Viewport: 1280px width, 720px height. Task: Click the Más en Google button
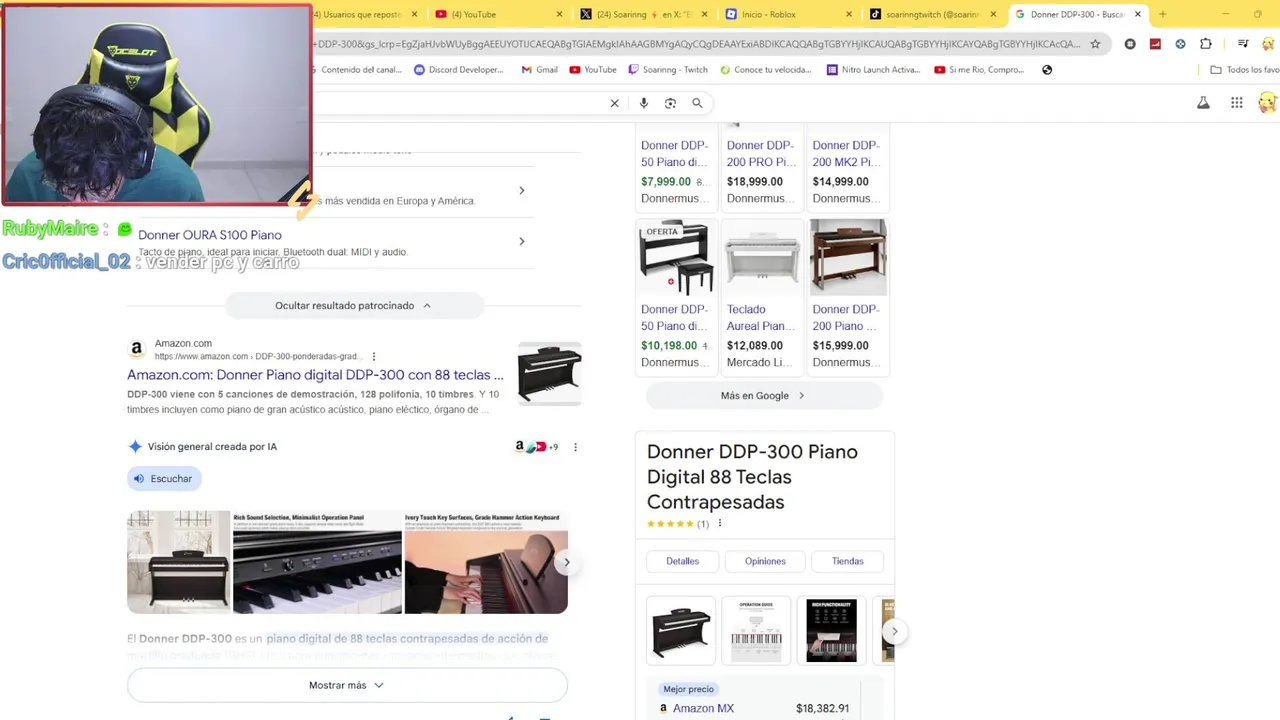click(764, 396)
